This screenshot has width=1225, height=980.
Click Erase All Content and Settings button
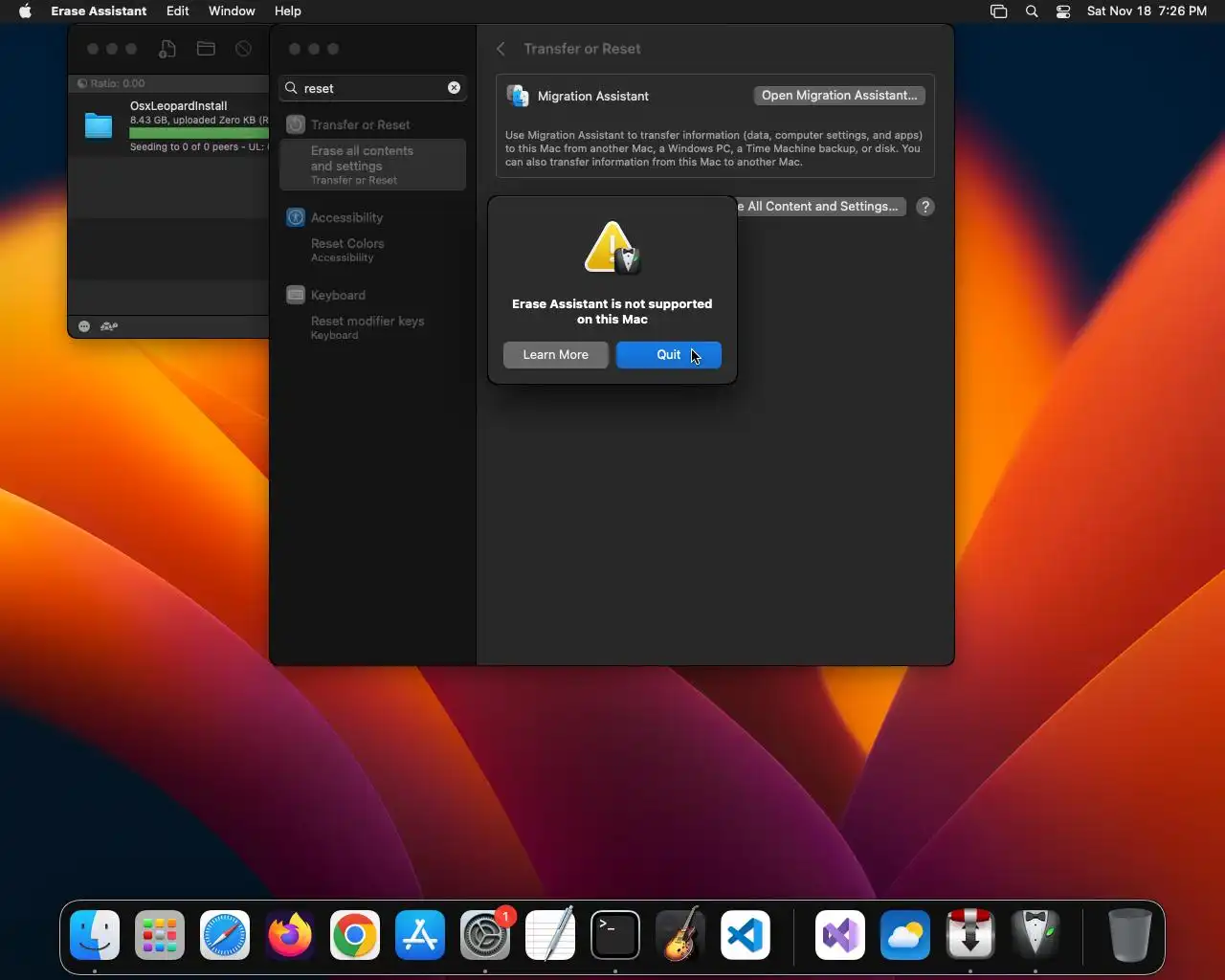(x=820, y=207)
